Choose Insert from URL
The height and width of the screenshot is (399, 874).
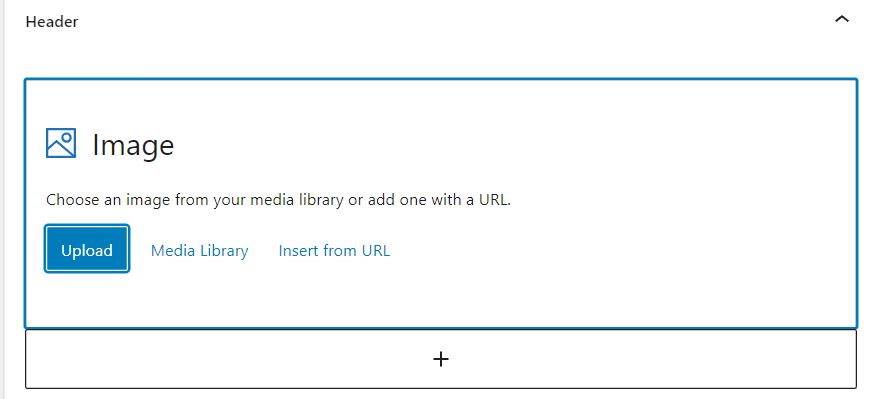(x=334, y=251)
